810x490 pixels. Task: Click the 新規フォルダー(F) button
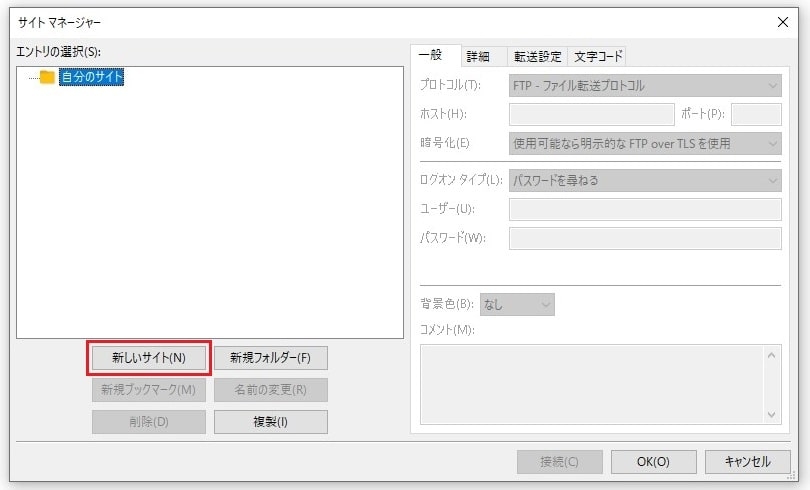pos(270,357)
